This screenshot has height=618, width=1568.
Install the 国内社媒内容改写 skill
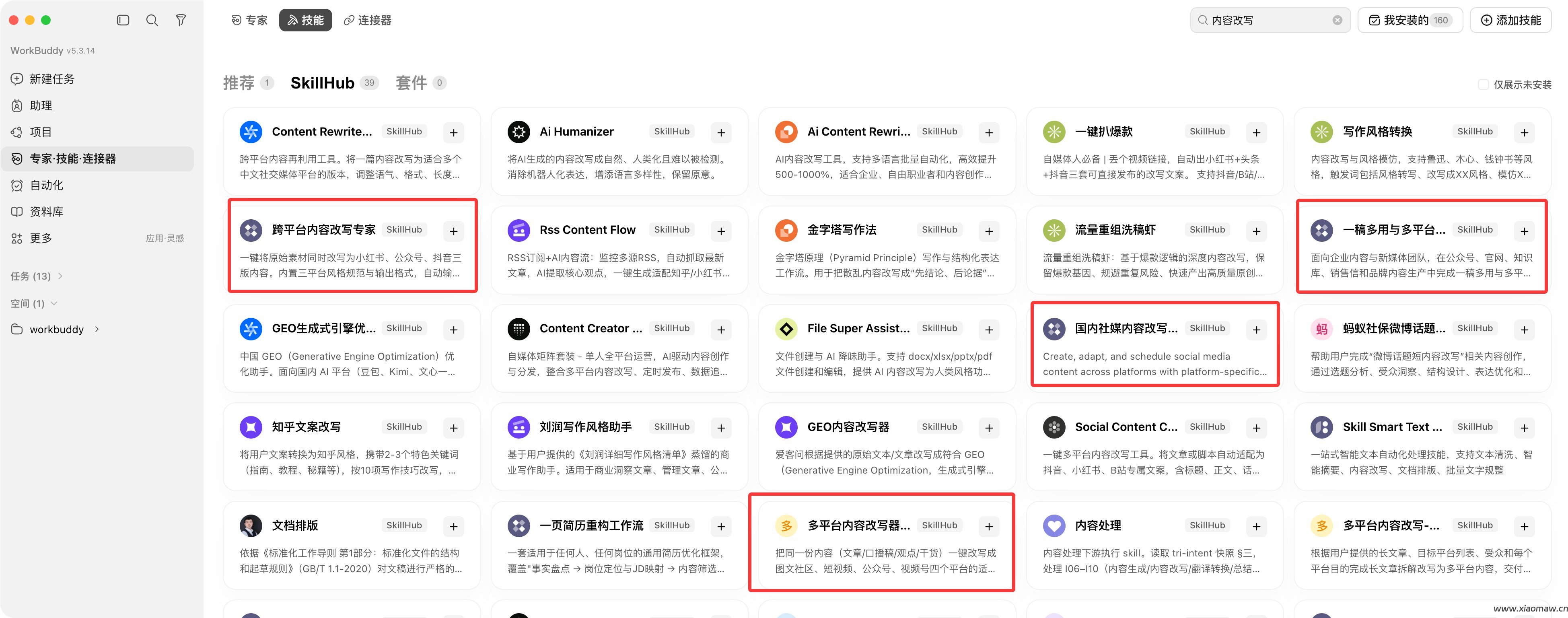tap(1256, 330)
